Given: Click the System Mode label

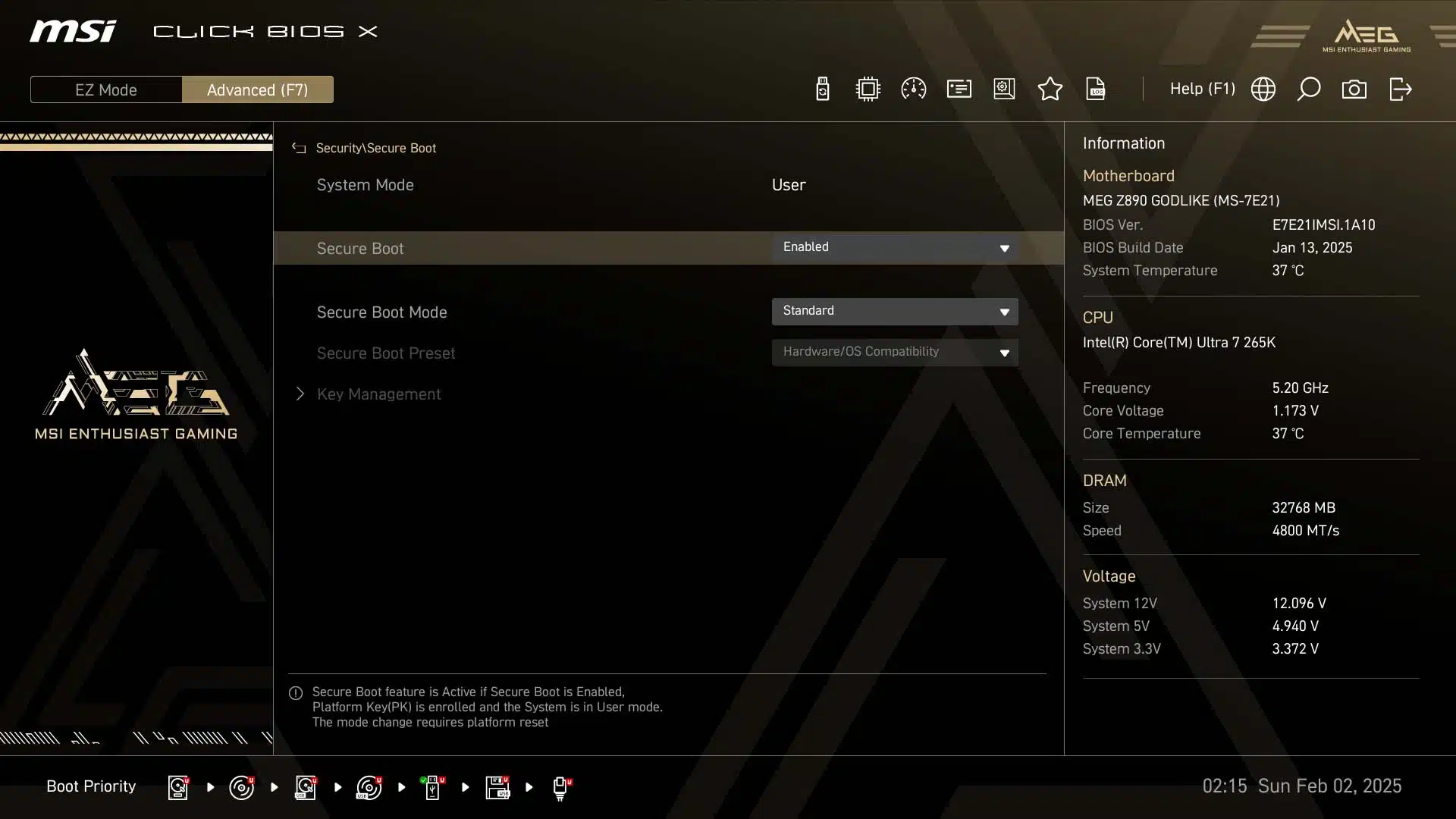Looking at the screenshot, I should click(x=365, y=185).
